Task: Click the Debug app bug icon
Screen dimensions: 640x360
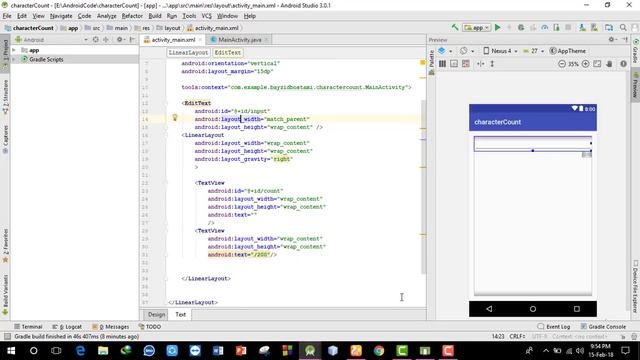Action: tap(521, 27)
